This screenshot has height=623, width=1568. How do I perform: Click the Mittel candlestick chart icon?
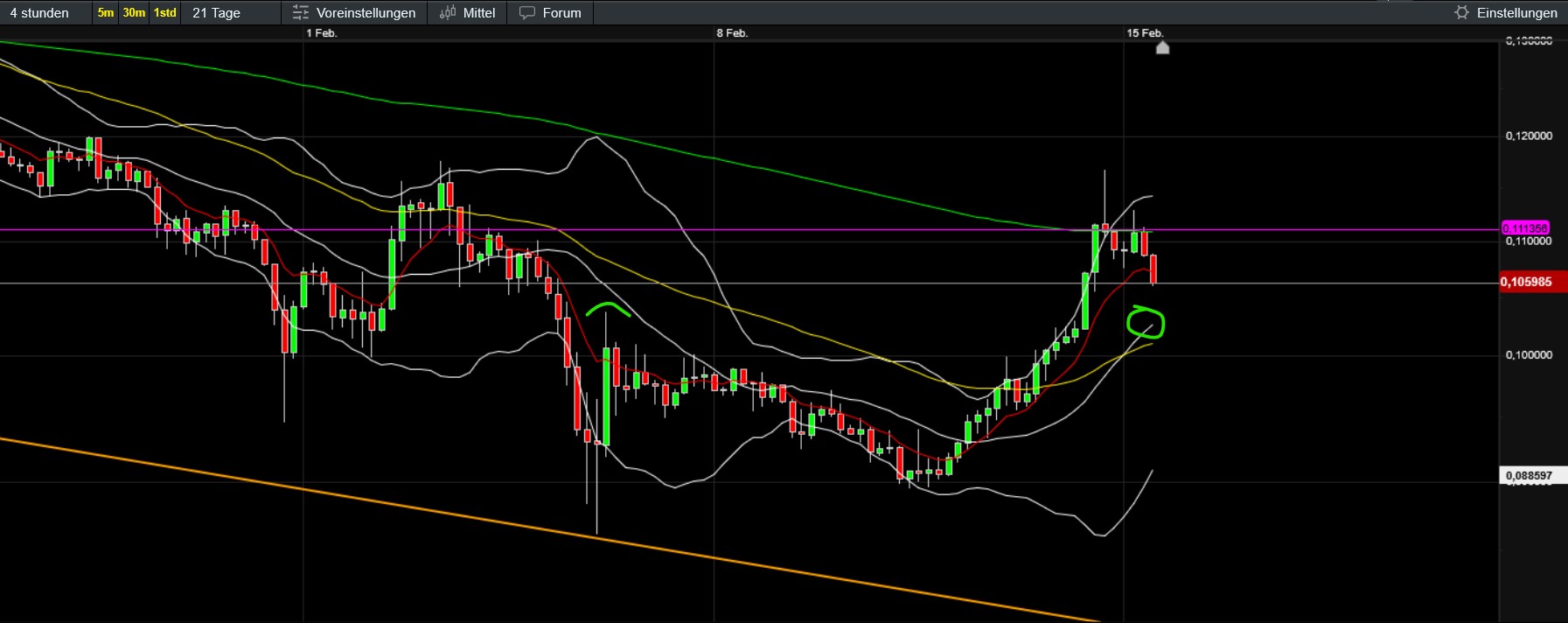coord(448,13)
